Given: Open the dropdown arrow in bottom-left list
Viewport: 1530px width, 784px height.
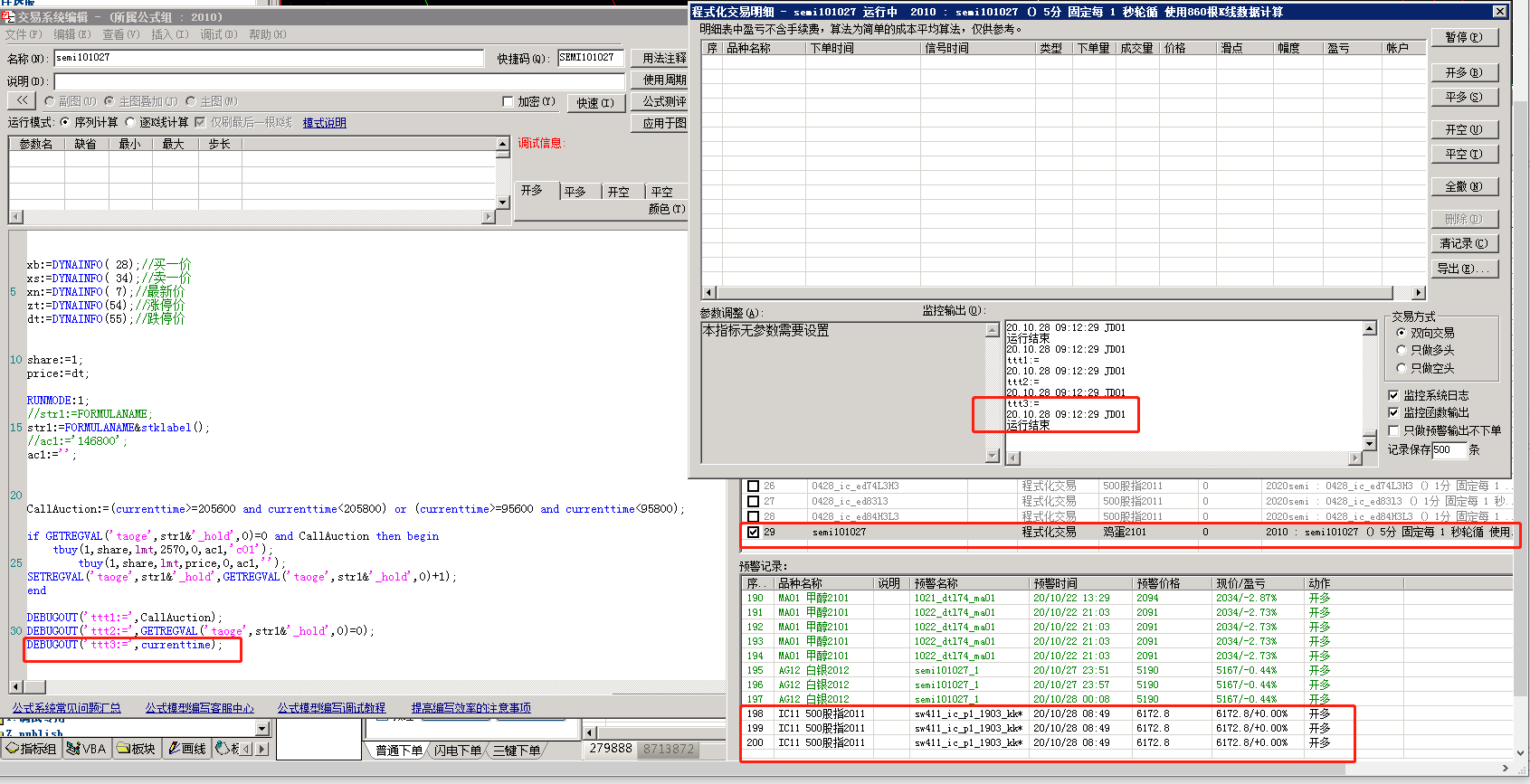Looking at the screenshot, I should coord(262,729).
